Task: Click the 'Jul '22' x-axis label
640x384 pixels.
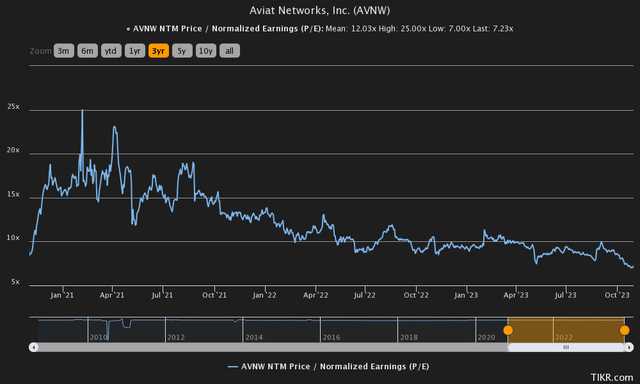Action: [364, 295]
